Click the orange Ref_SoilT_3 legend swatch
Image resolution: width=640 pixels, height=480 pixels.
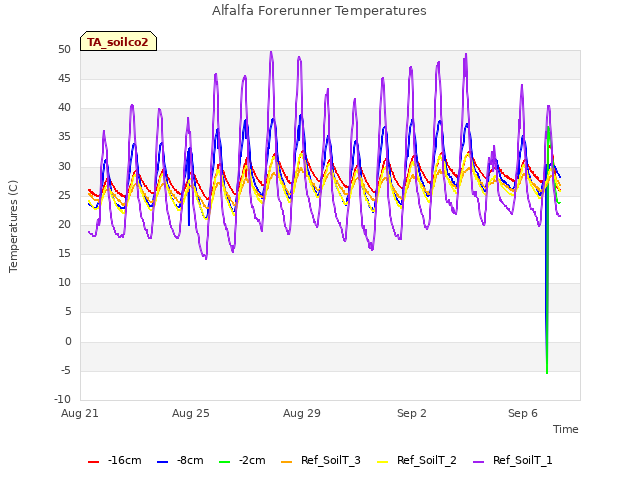pyautogui.click(x=287, y=462)
